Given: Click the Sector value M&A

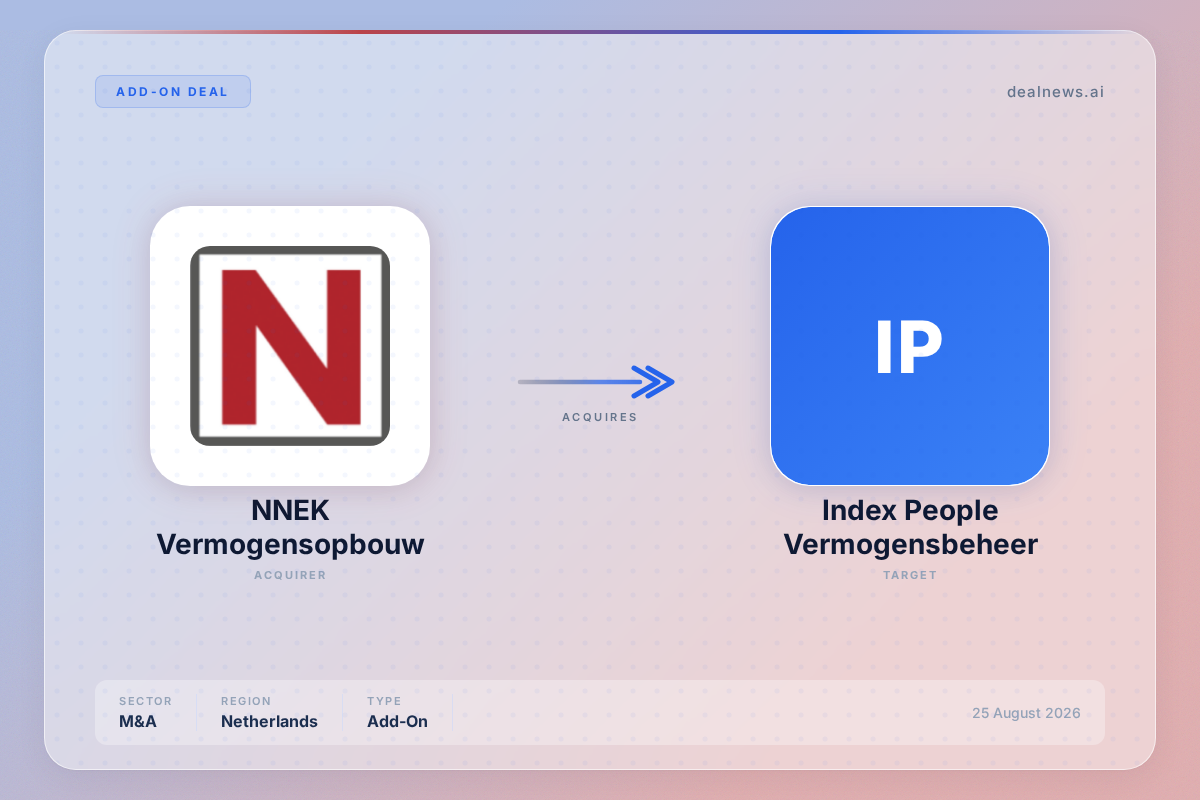Looking at the screenshot, I should pos(138,721).
